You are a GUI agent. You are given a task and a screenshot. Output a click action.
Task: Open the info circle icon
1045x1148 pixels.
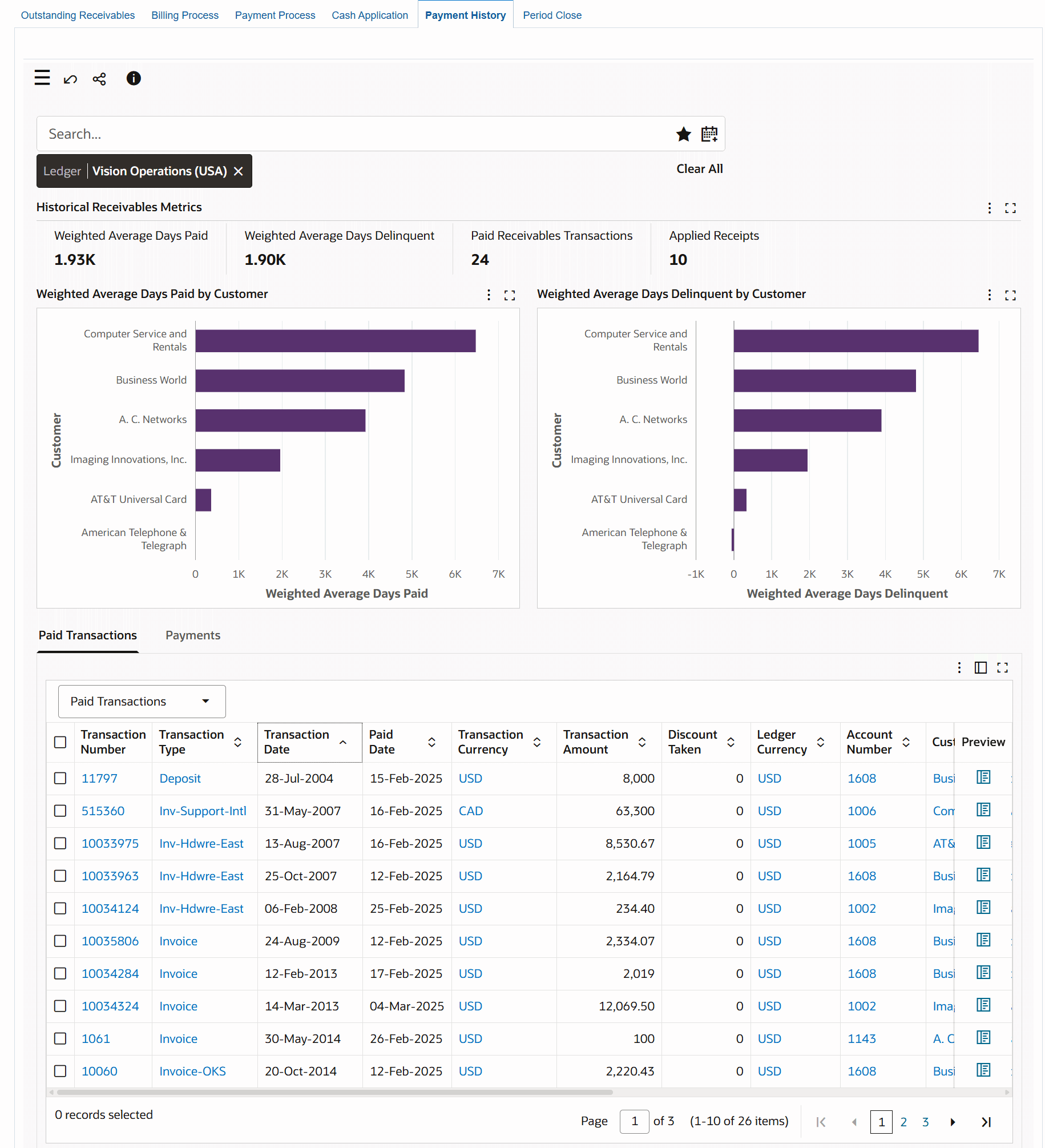tap(134, 78)
